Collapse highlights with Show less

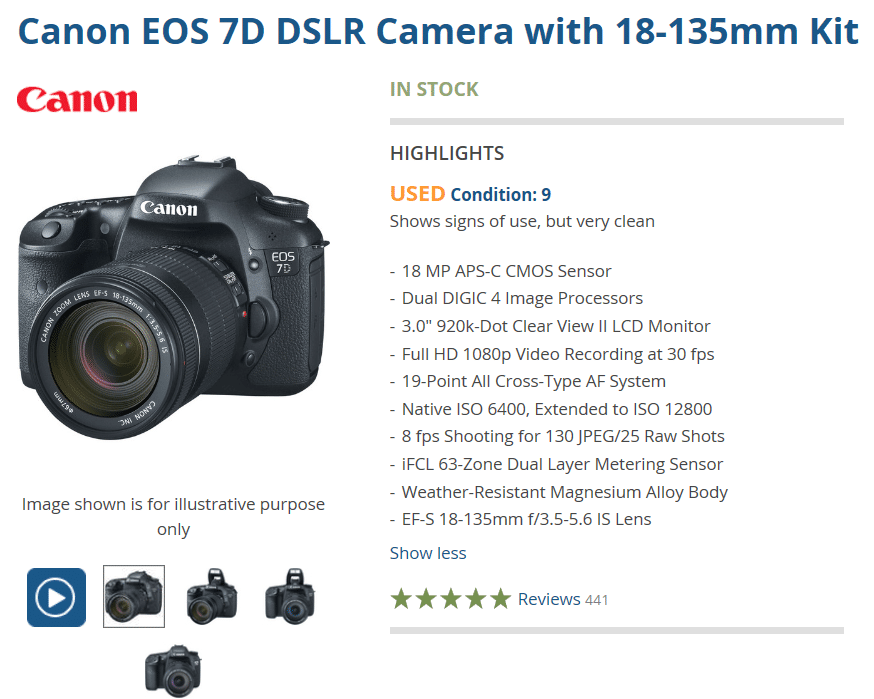point(428,553)
